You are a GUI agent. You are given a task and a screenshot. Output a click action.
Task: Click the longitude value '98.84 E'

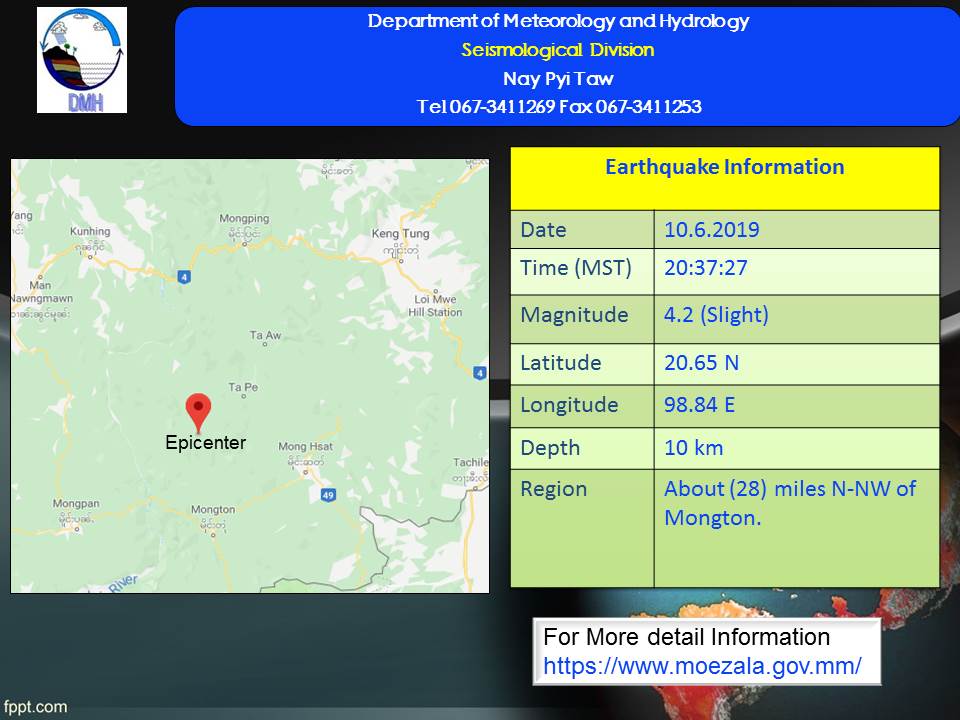coord(700,405)
